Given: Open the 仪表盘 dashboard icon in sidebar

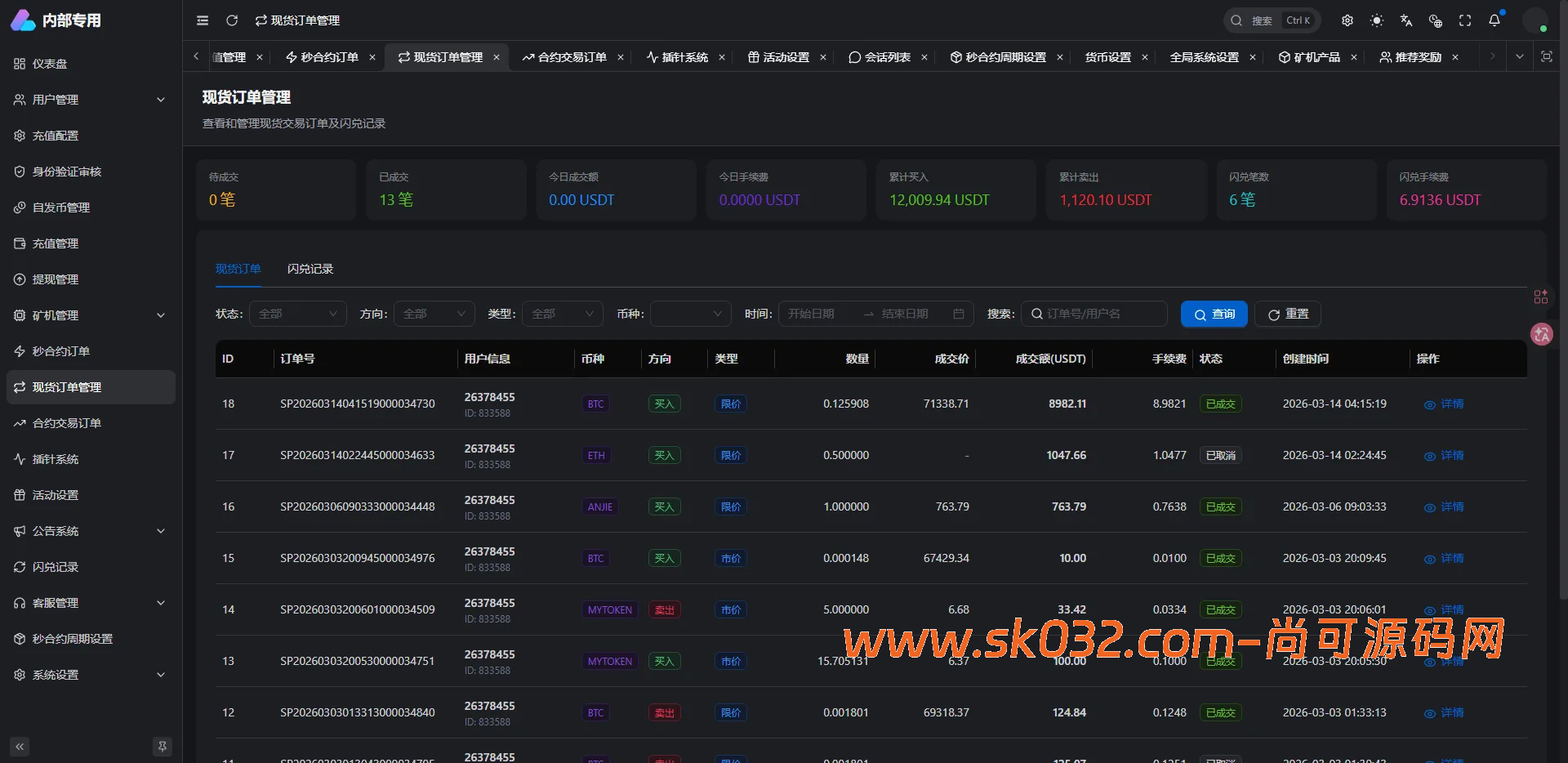Looking at the screenshot, I should pos(20,64).
